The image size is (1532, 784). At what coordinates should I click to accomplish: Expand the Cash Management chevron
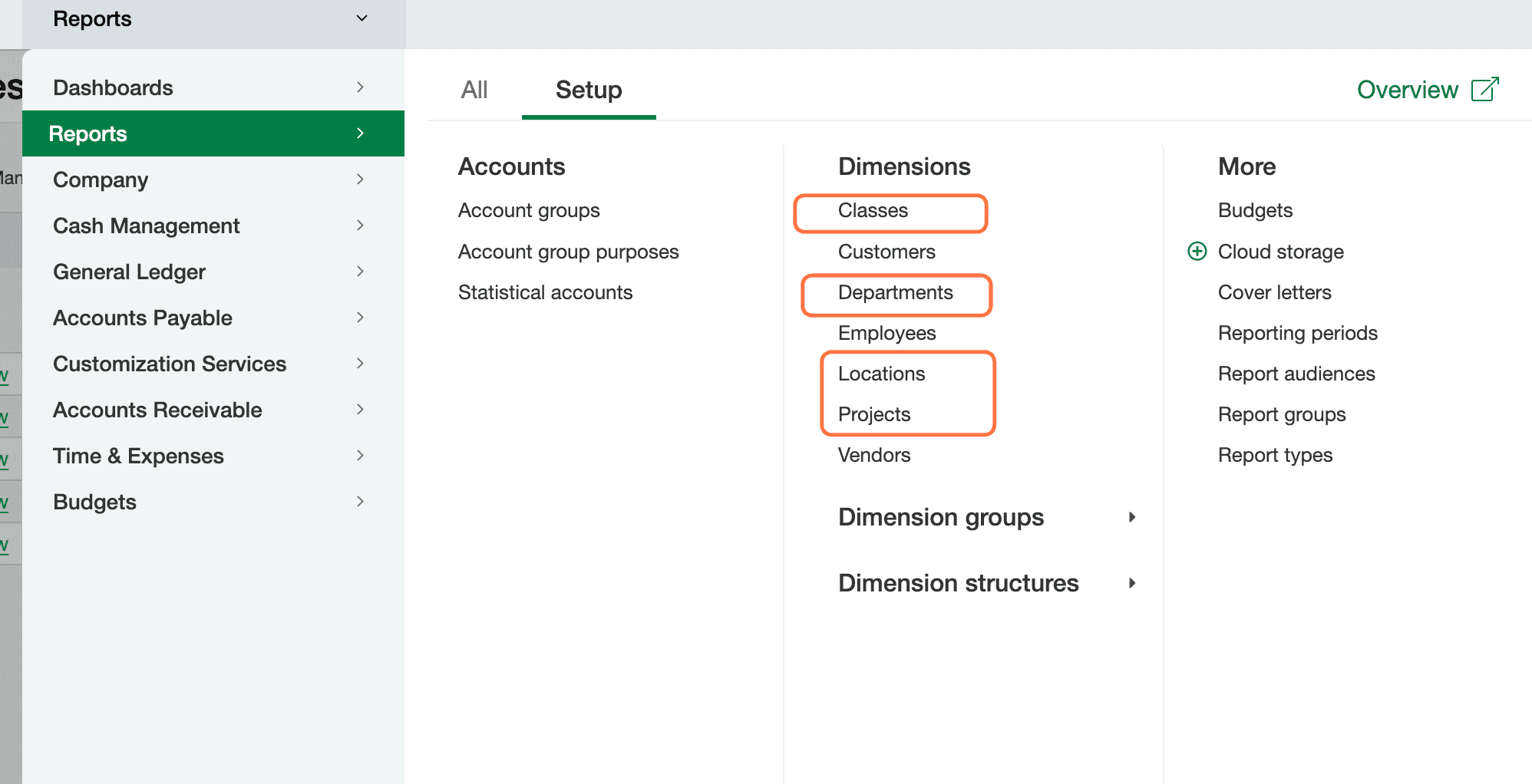pyautogui.click(x=360, y=226)
